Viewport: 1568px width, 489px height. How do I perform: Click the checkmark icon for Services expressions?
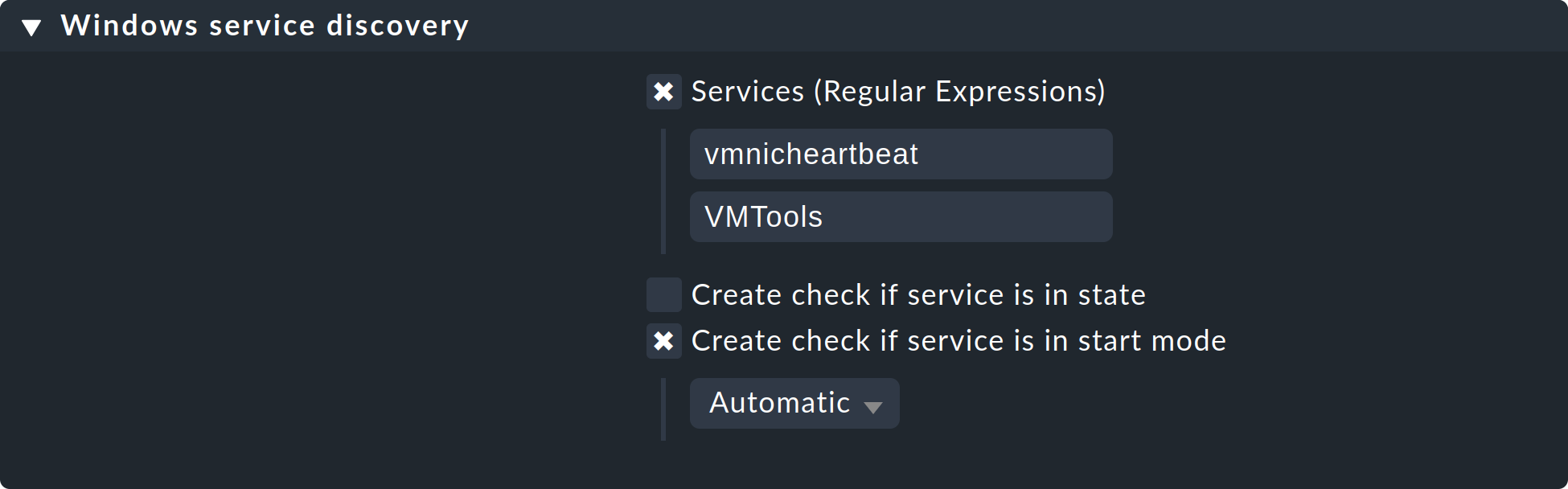tap(663, 91)
